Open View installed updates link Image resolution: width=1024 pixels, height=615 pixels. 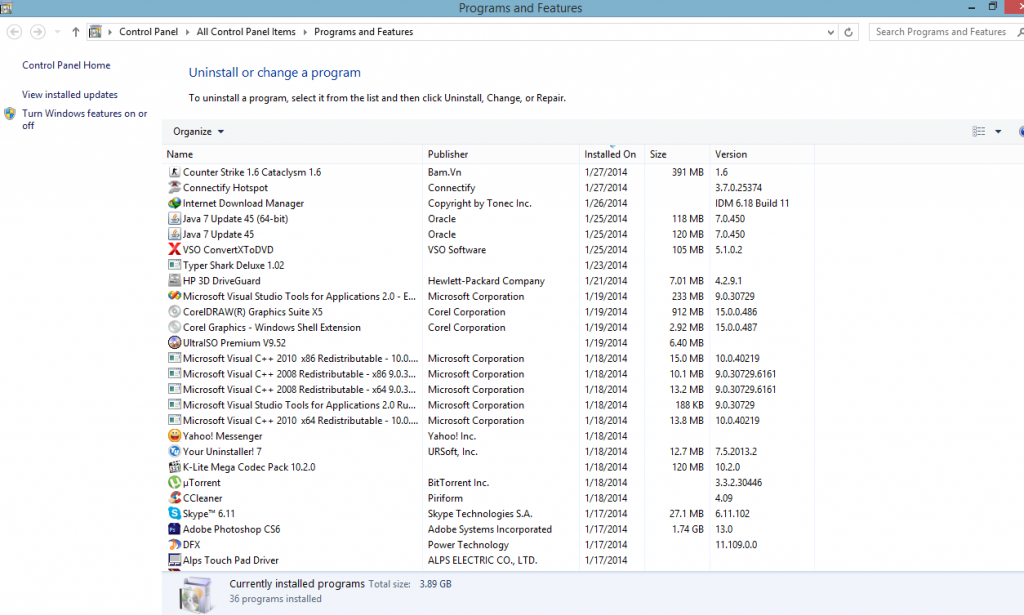click(70, 95)
